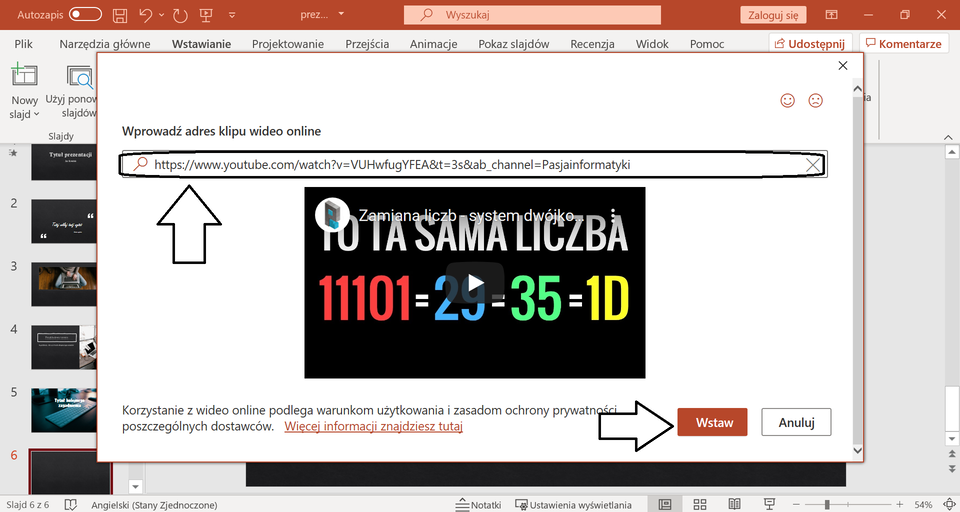Click the Udostępnij button
The width and height of the screenshot is (960, 512).
point(810,43)
